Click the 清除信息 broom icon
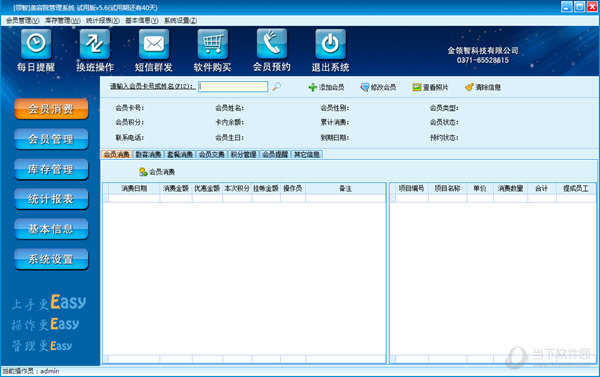This screenshot has width=600, height=377. point(469,87)
